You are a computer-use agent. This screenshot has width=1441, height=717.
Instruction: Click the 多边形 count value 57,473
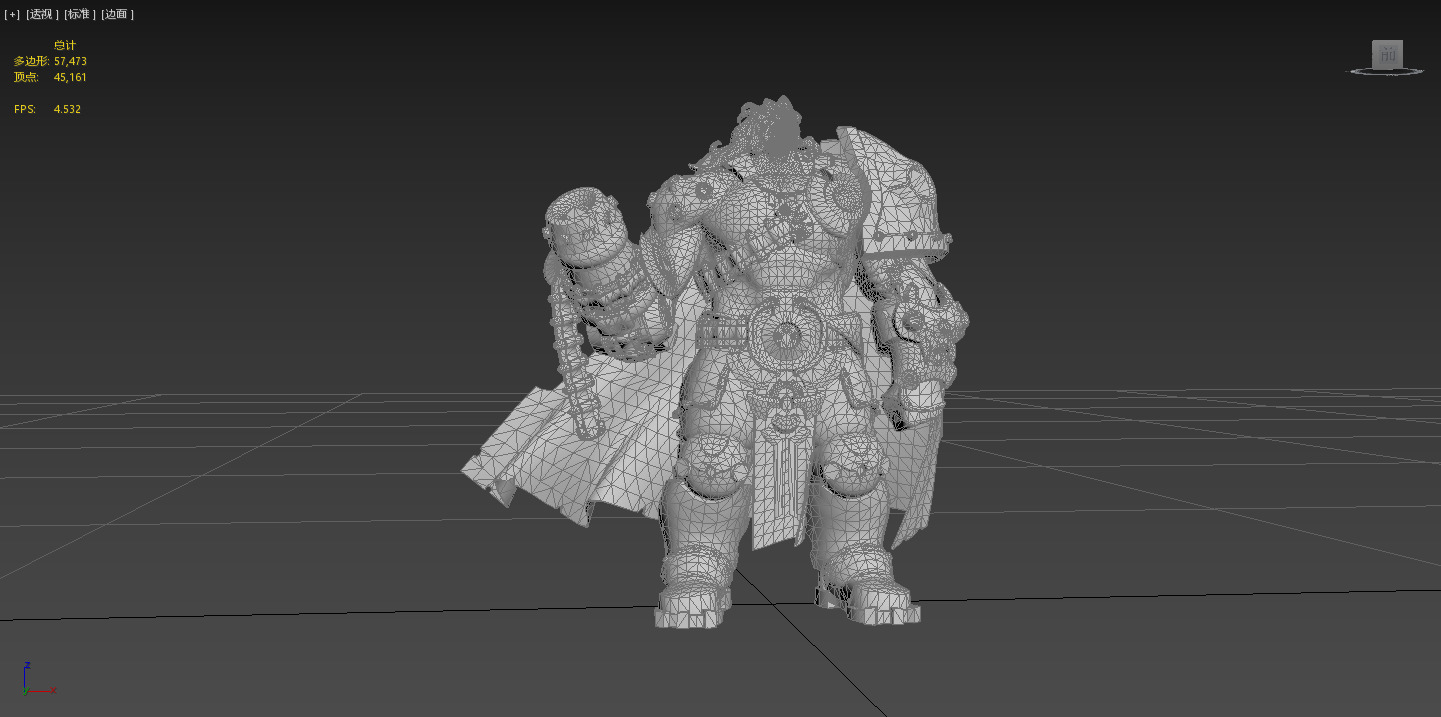click(70, 61)
